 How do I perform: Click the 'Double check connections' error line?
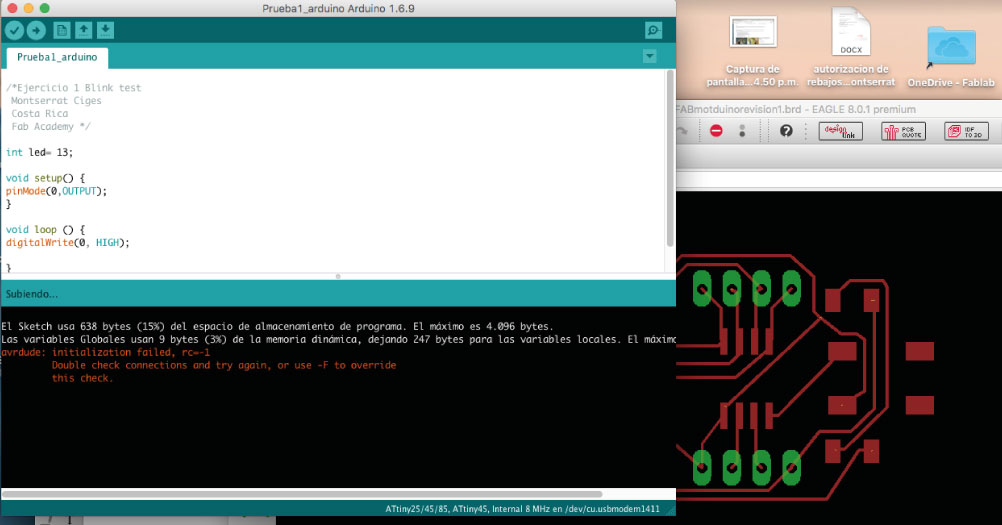click(224, 365)
